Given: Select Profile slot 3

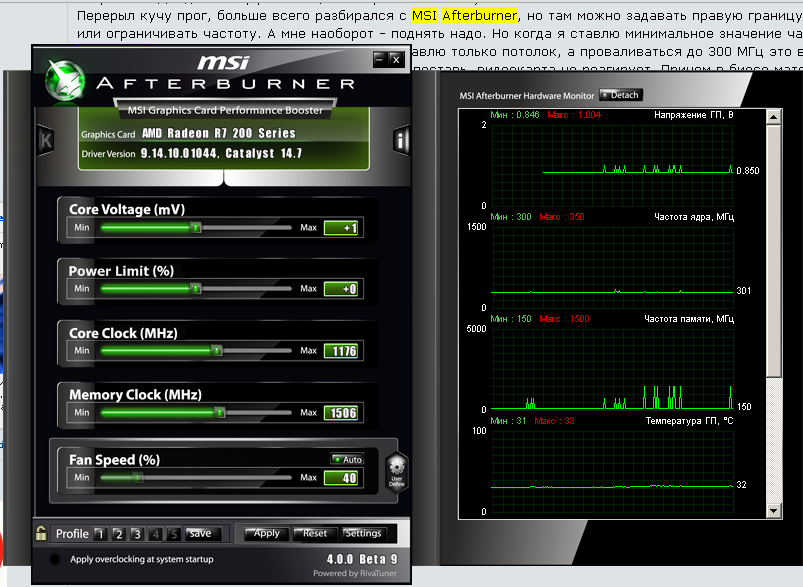Looking at the screenshot, I should coord(137,534).
